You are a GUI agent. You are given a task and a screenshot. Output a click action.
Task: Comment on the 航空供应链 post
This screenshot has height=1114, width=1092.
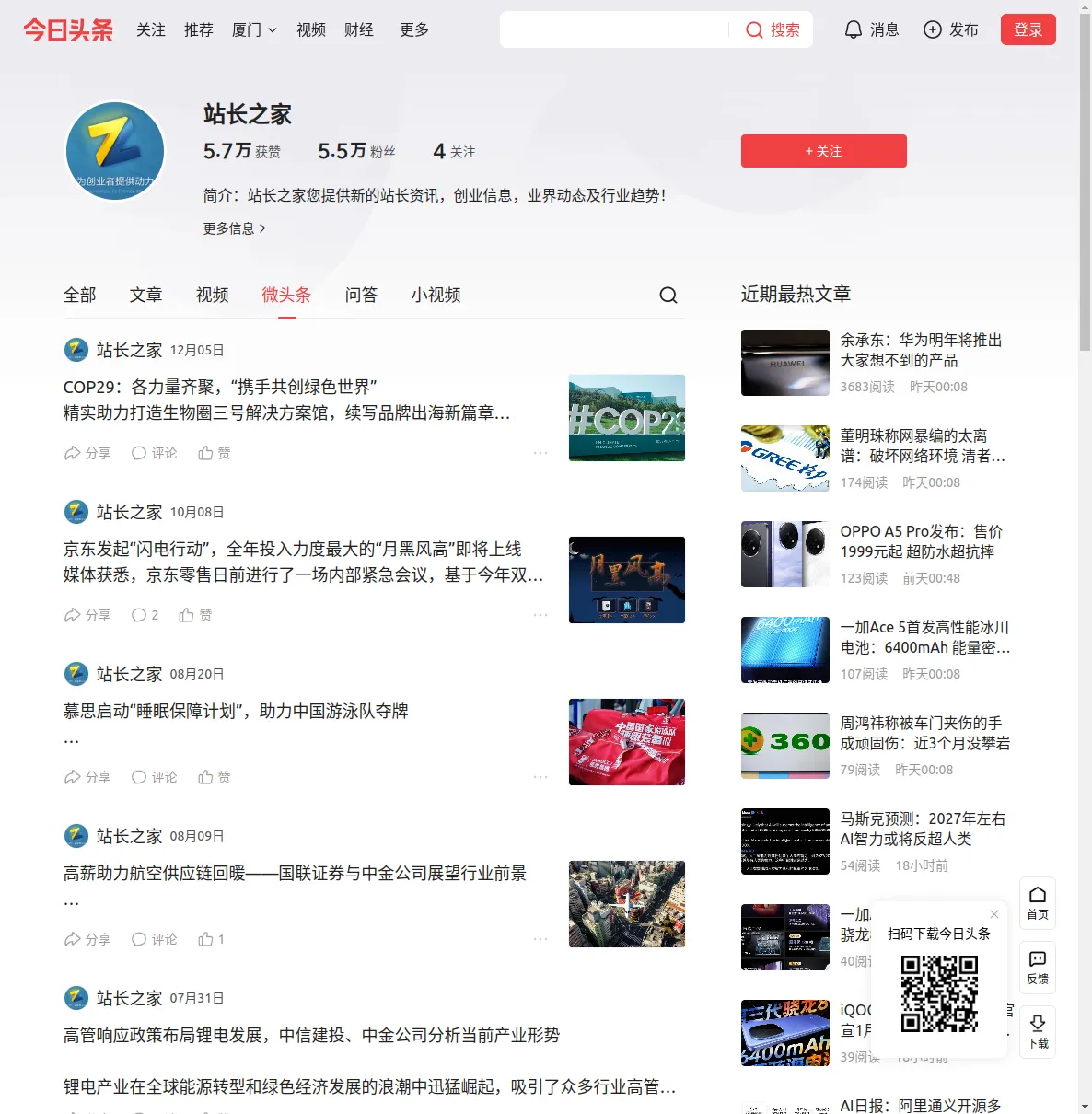click(x=154, y=939)
